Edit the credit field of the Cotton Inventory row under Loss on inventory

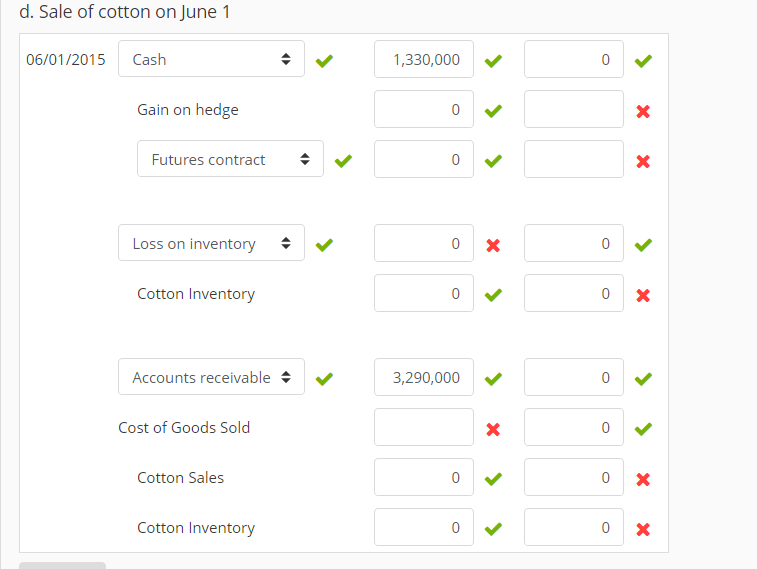[x=574, y=293]
